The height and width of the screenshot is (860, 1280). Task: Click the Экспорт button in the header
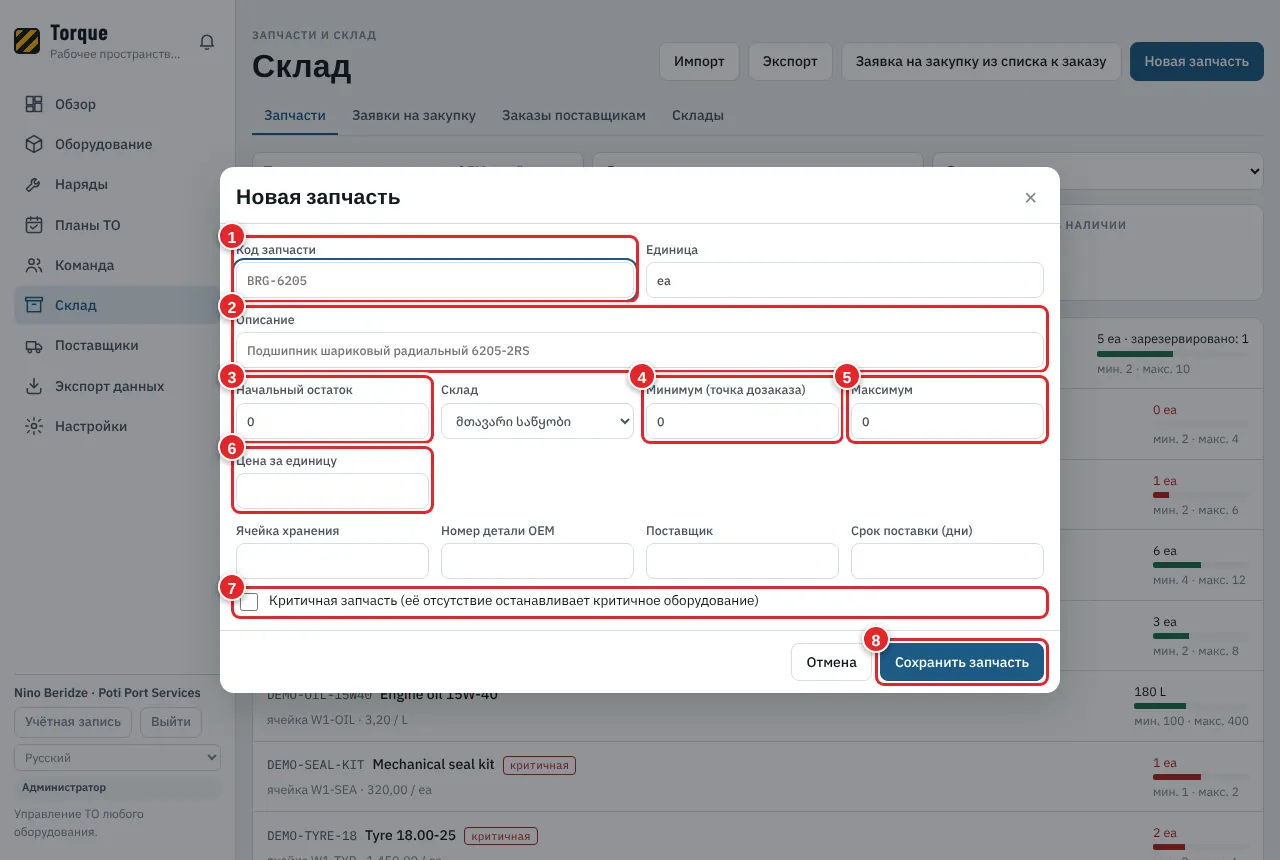790,61
